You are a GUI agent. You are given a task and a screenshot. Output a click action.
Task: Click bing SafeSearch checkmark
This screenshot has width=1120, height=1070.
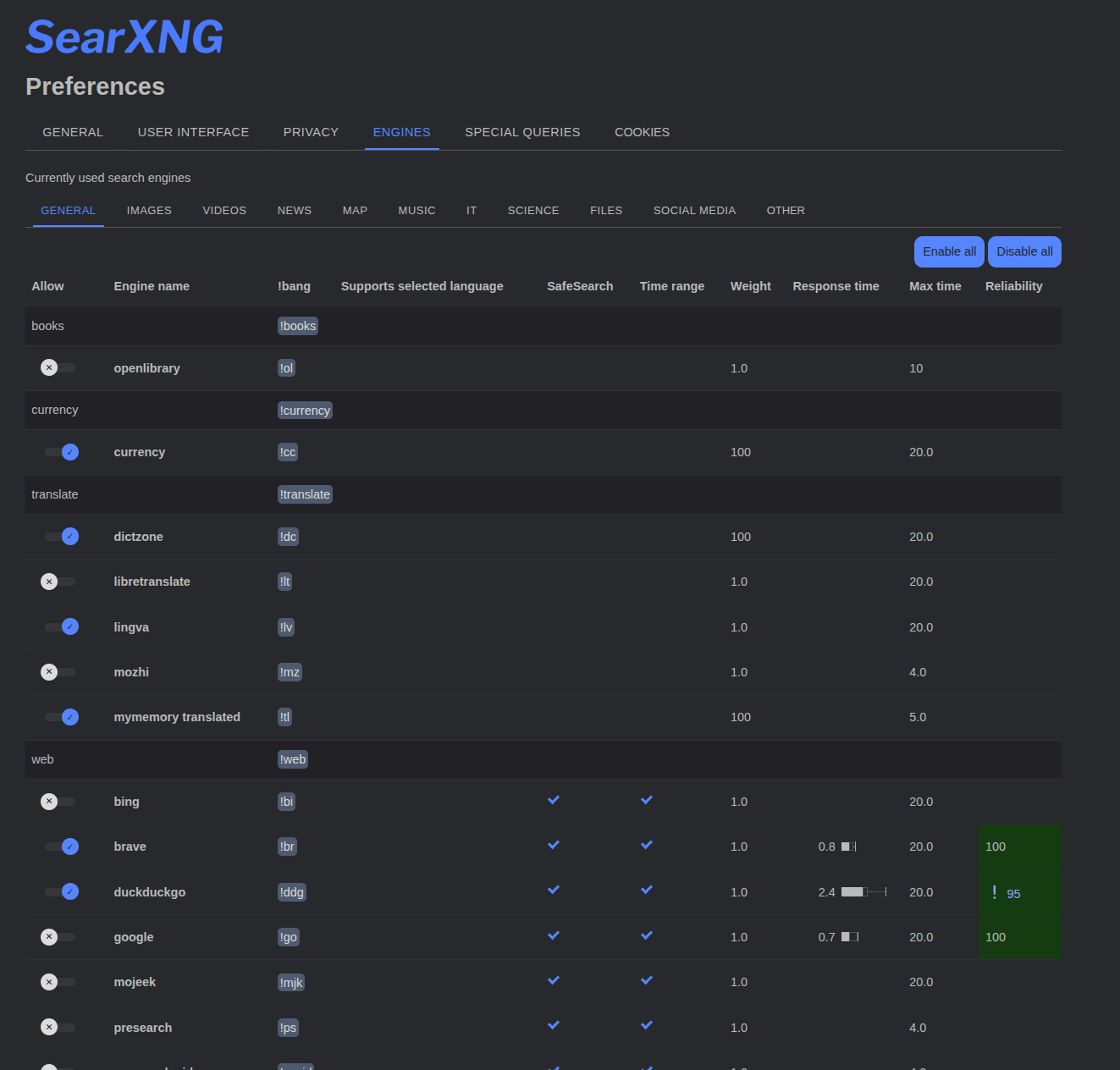(x=554, y=800)
